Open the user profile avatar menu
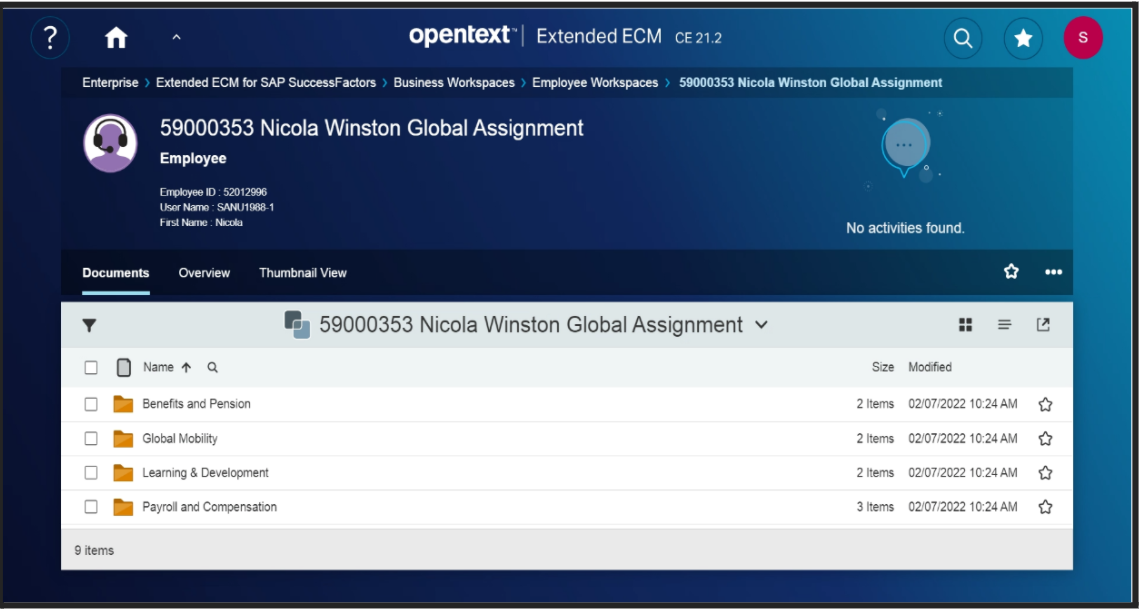This screenshot has height=611, width=1141. pos(1083,38)
